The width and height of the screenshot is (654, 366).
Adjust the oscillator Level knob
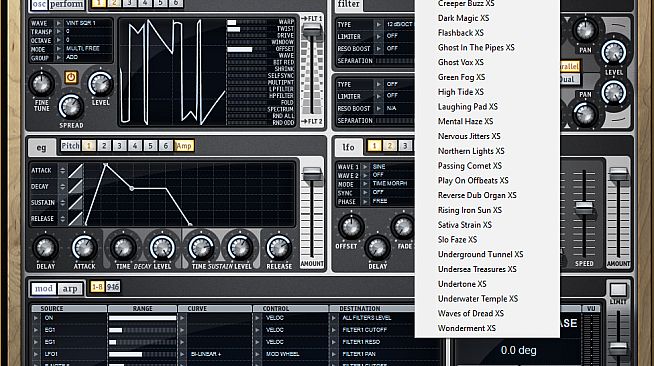101,83
